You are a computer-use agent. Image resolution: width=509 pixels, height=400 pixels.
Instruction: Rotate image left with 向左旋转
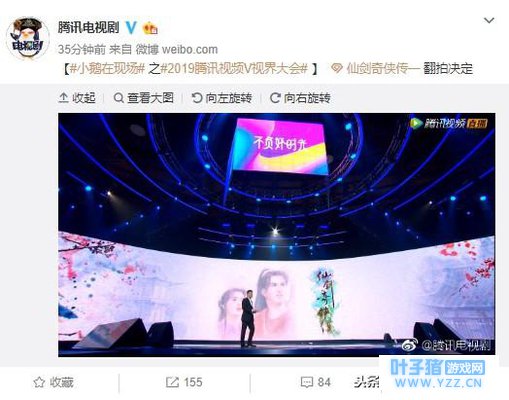[222, 98]
